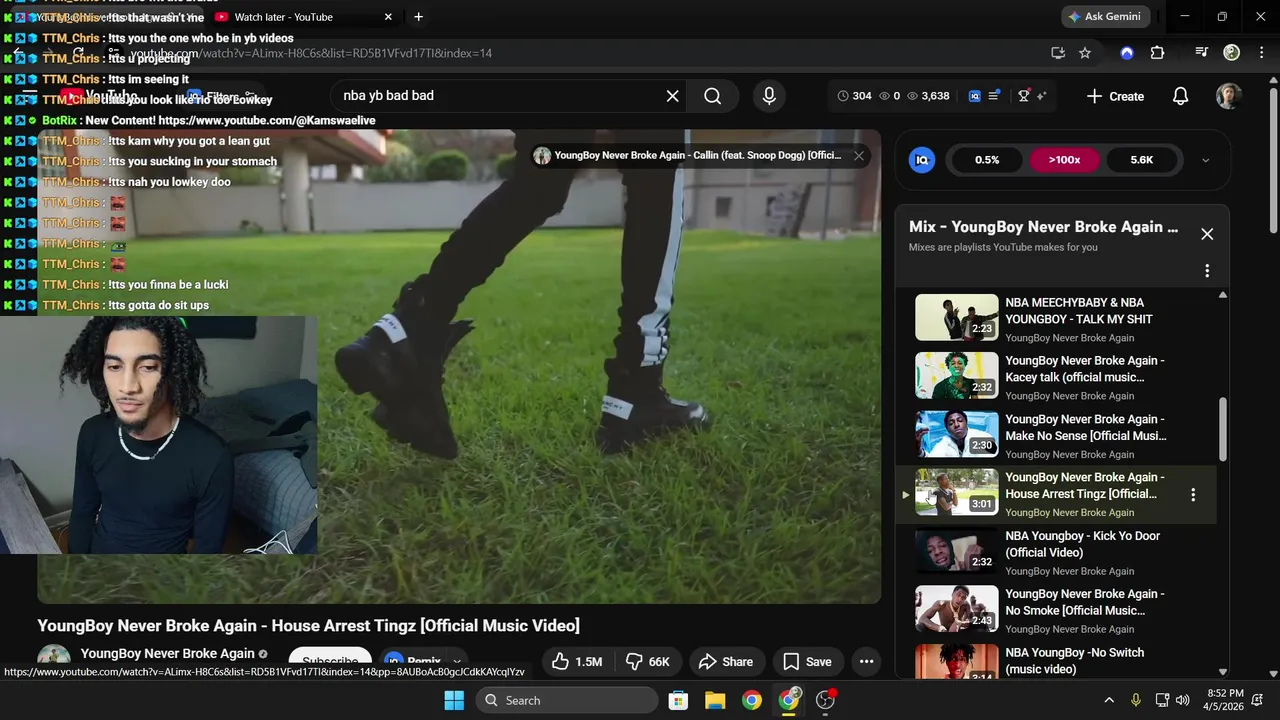Like the video with thumbs up
This screenshot has width=1280, height=720.
coord(576,661)
